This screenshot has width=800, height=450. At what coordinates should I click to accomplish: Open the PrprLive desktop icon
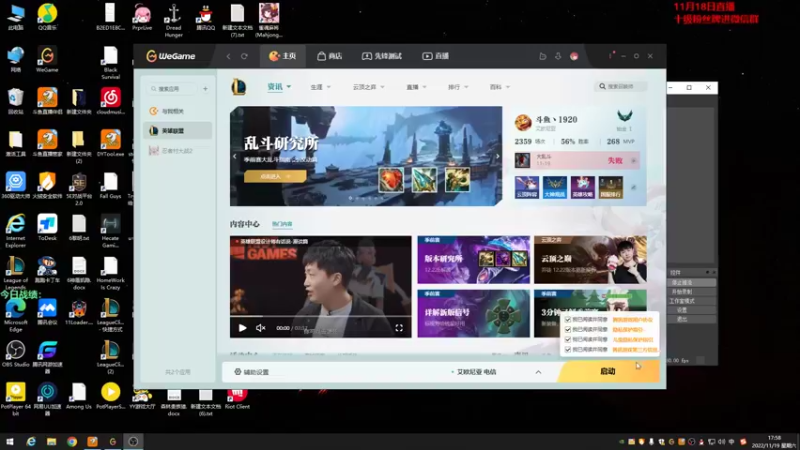pyautogui.click(x=142, y=17)
